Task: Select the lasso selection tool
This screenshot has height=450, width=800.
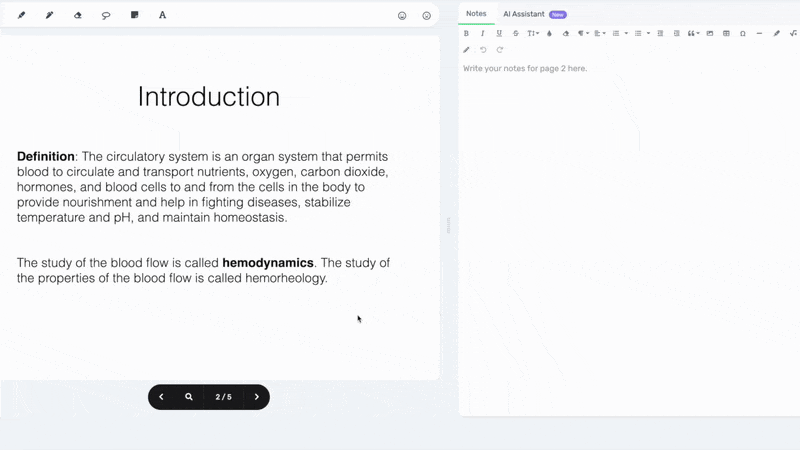Action: (x=106, y=15)
